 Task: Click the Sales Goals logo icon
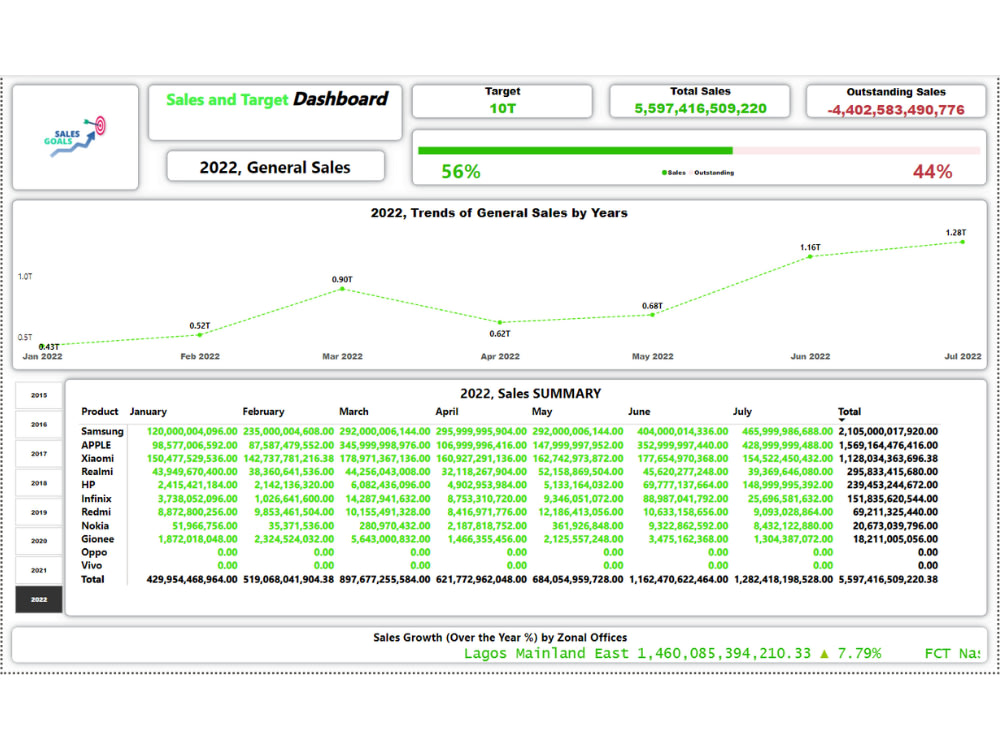76,136
